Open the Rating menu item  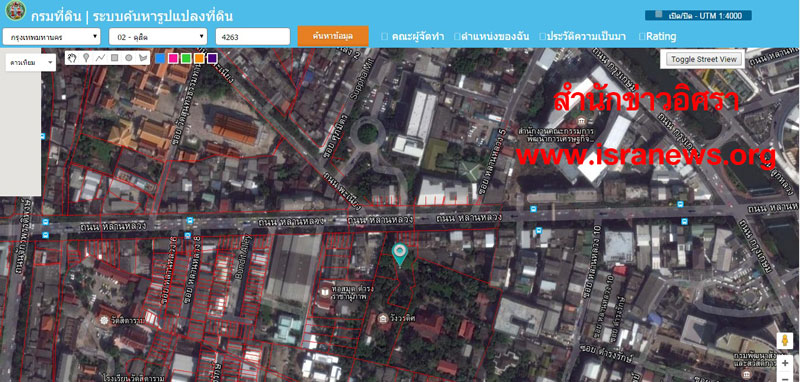pos(657,37)
